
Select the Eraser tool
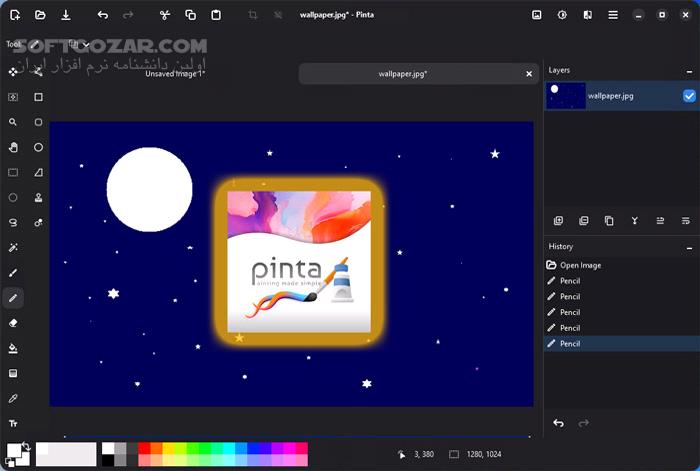[x=13, y=323]
